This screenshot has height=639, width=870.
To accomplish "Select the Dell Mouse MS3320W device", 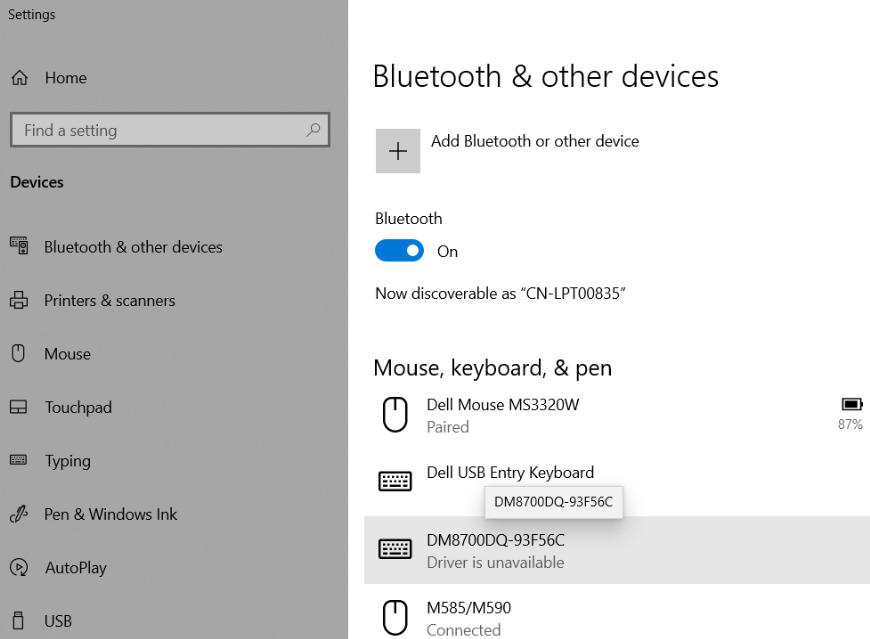I will [x=503, y=405].
